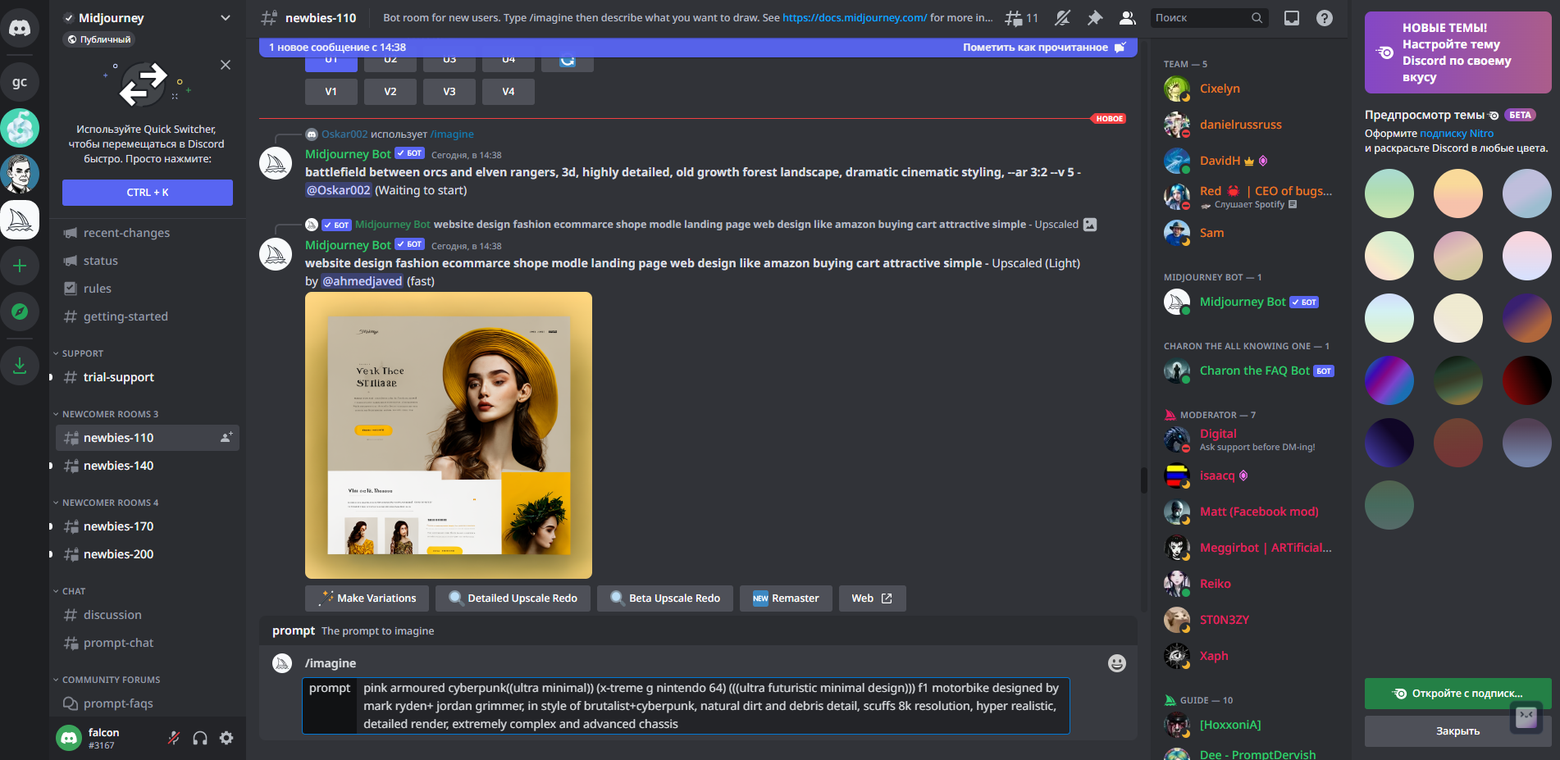
Task: Open image icon on replied message
Action: point(1090,225)
